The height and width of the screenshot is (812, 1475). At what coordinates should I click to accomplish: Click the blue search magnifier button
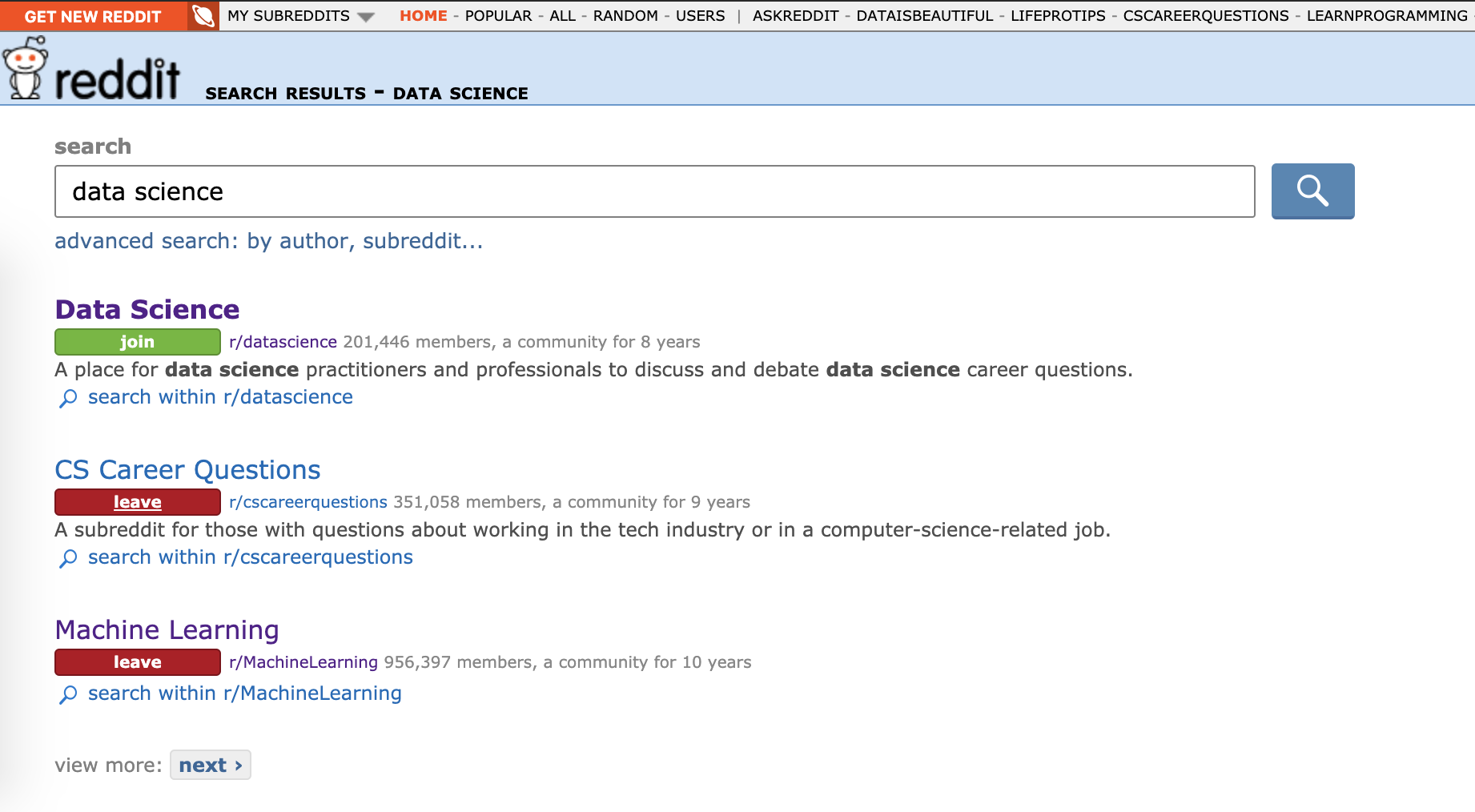[x=1312, y=191]
